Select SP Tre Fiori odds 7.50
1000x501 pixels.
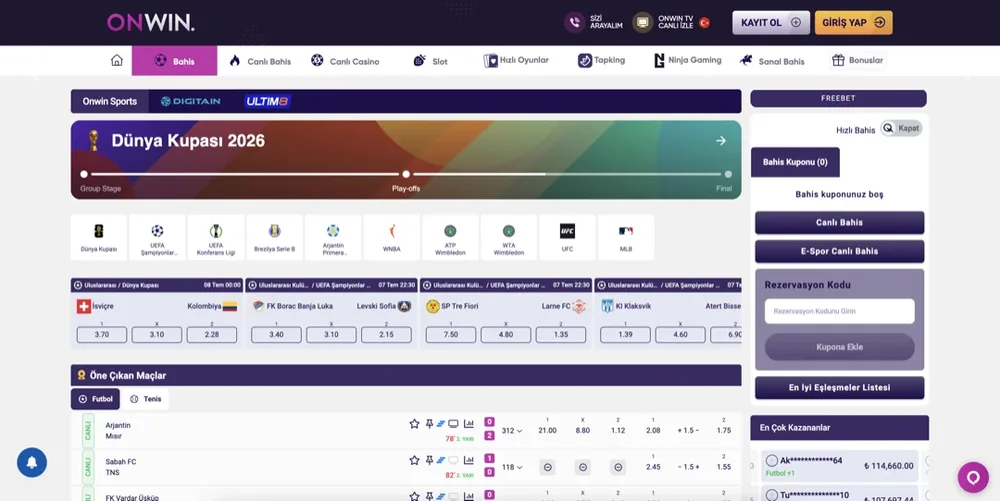[451, 335]
